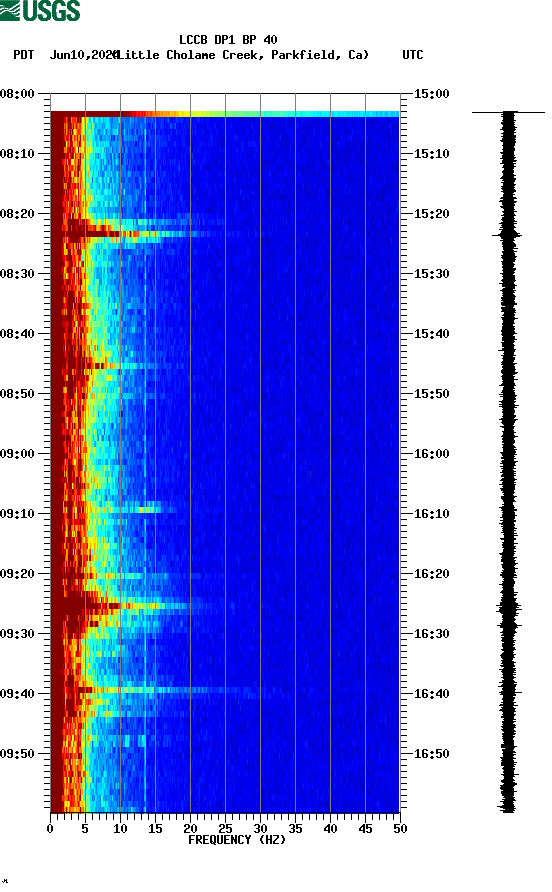This screenshot has width=552, height=892.
Task: Click the 09:50 PDT time label
Action: pyautogui.click(x=17, y=754)
